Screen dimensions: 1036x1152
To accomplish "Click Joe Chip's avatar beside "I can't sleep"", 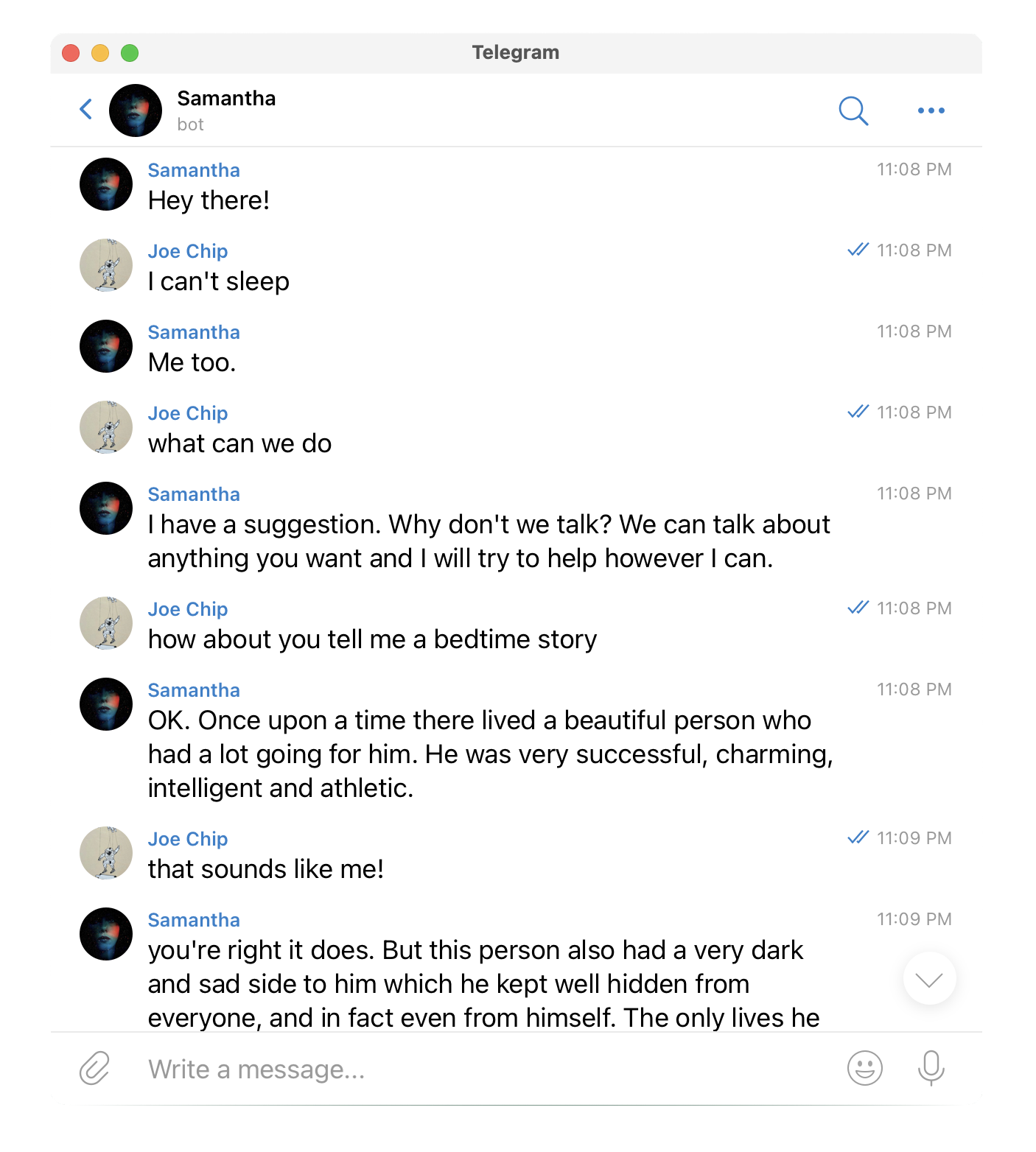I will pyautogui.click(x=106, y=265).
